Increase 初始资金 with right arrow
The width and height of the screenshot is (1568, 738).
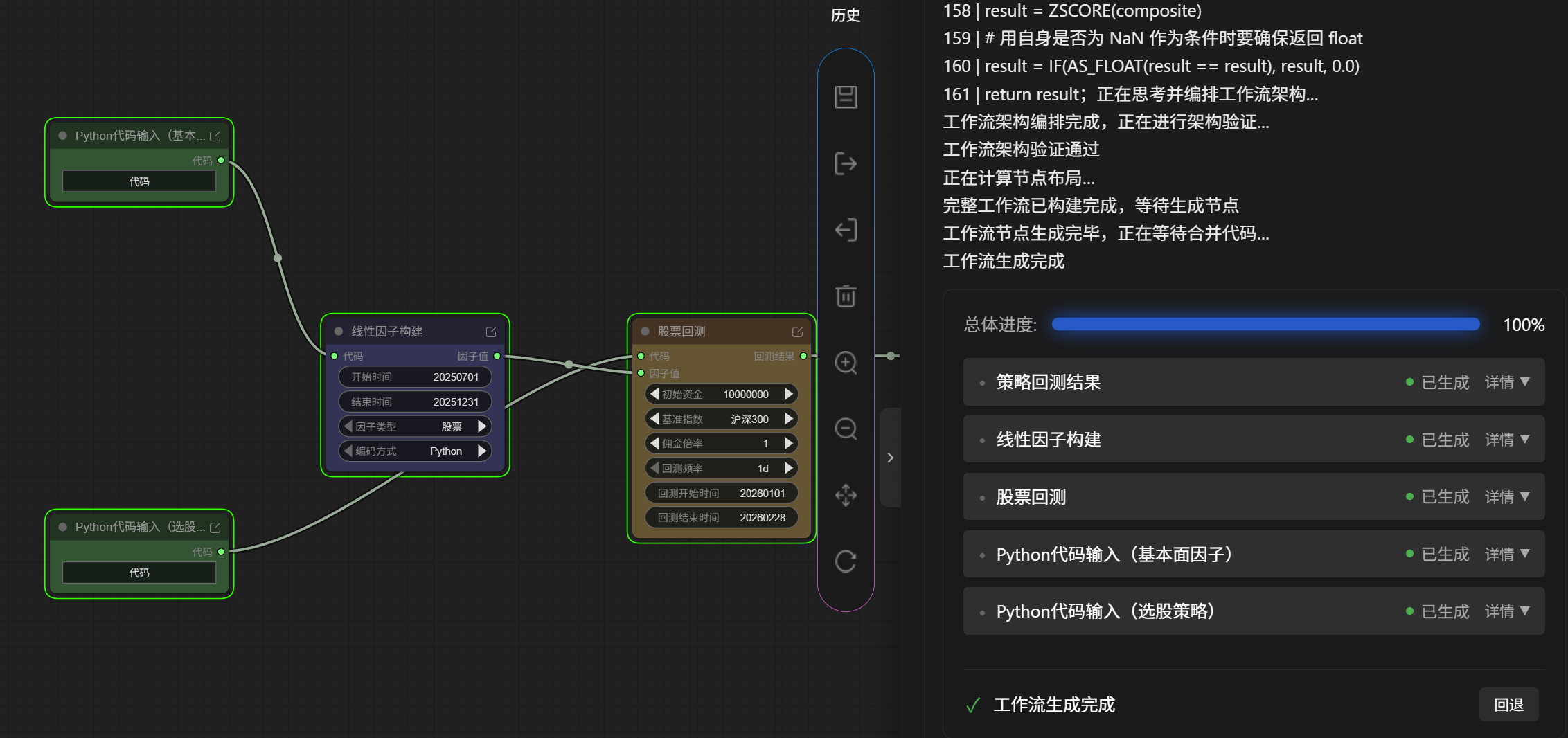[x=788, y=394]
